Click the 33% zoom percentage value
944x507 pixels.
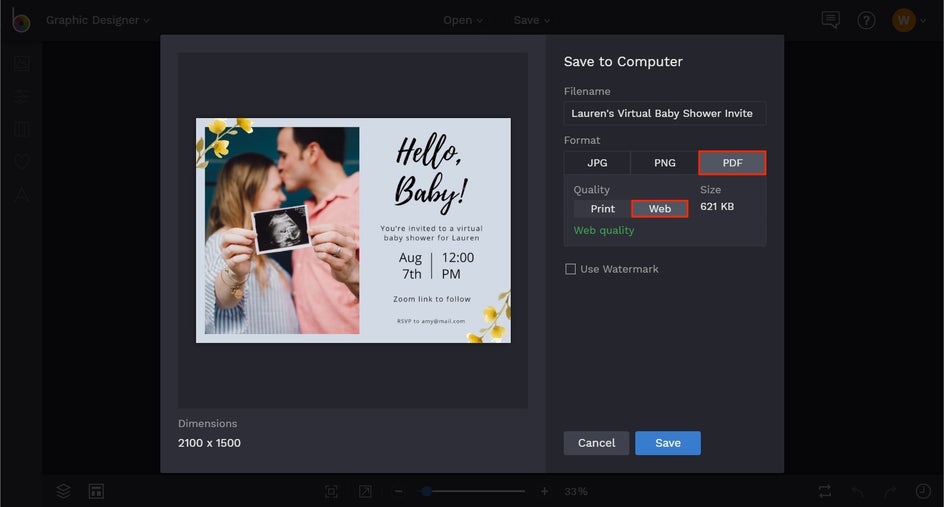[x=576, y=491]
